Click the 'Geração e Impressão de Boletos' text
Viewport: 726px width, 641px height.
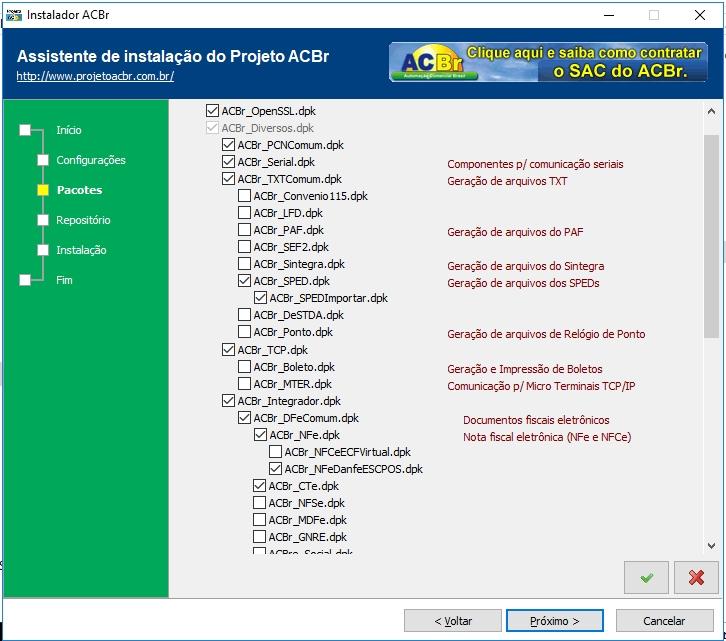pyautogui.click(x=525, y=369)
